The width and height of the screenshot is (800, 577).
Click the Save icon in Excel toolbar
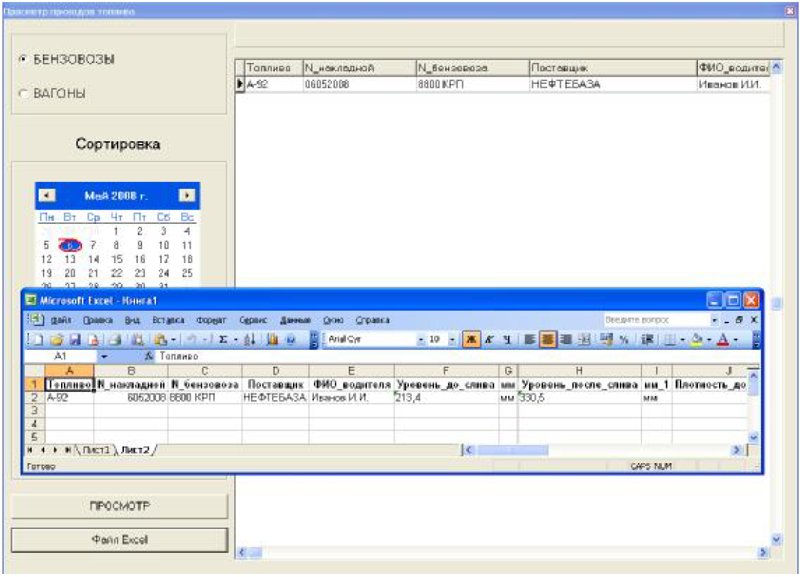[x=76, y=340]
